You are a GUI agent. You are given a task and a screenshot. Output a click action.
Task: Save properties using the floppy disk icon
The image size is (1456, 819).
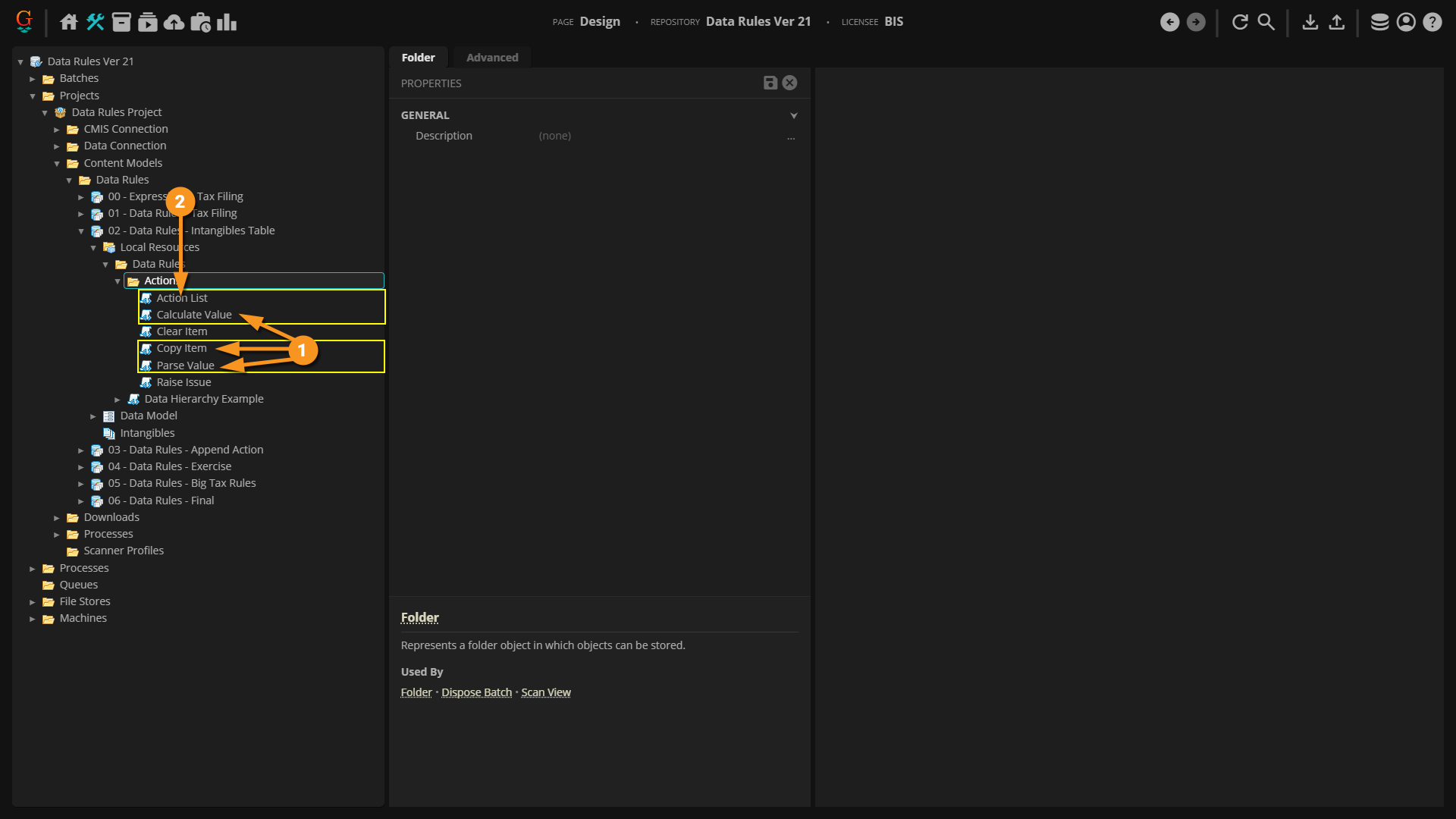[770, 83]
